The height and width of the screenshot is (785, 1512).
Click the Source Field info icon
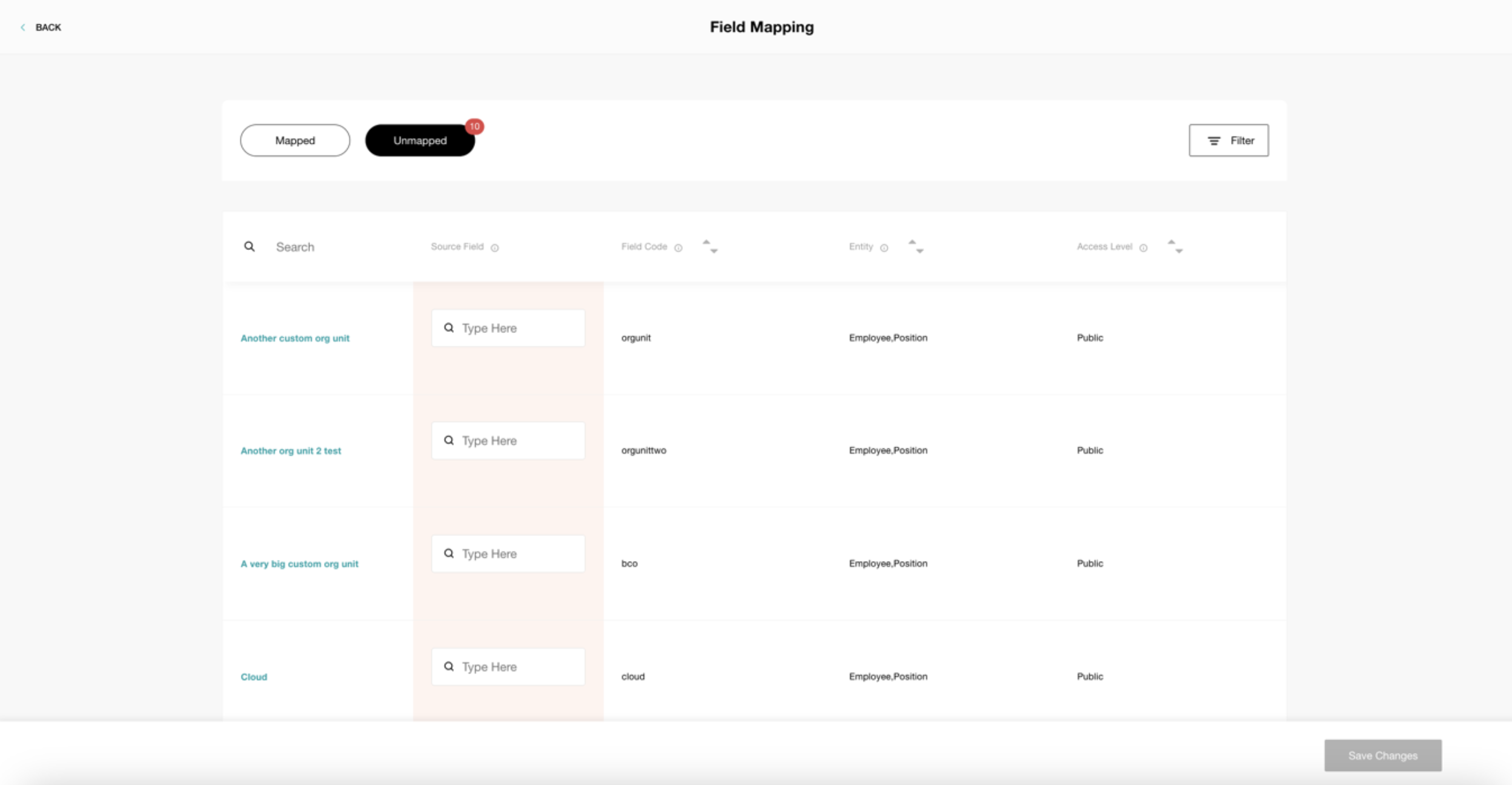coord(494,248)
